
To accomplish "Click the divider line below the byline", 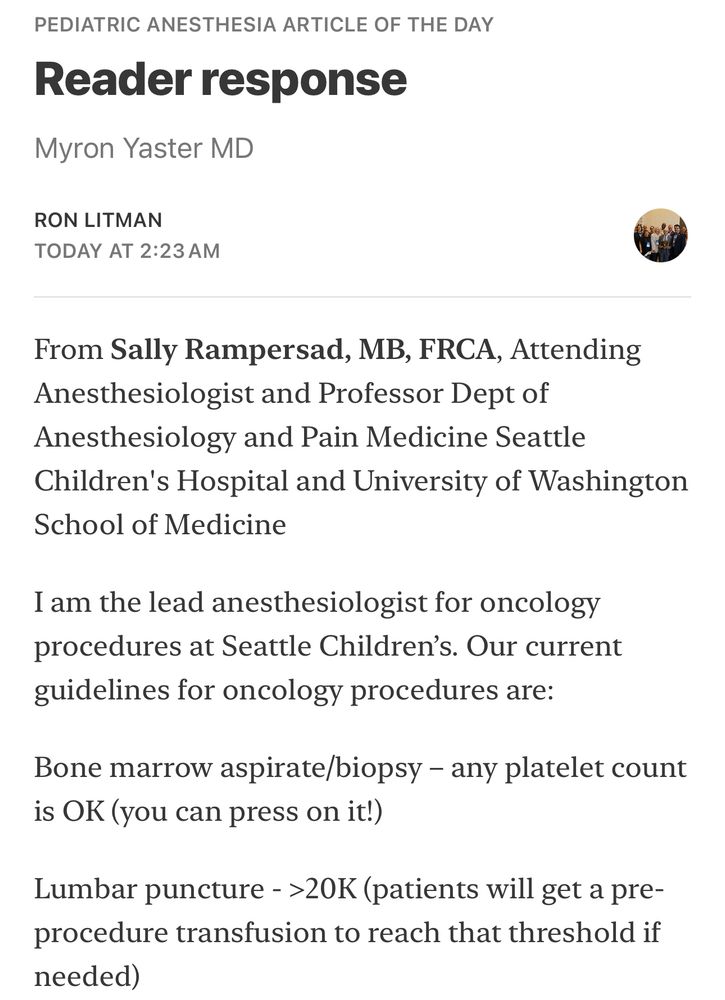I will [x=362, y=297].
